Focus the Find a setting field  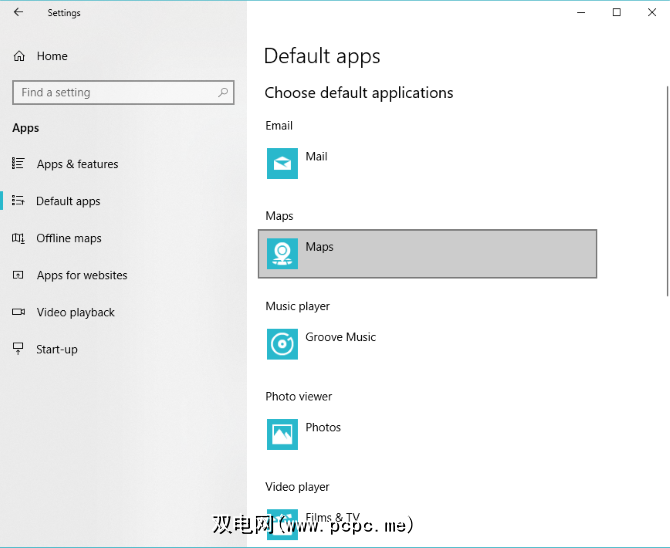[x=123, y=92]
